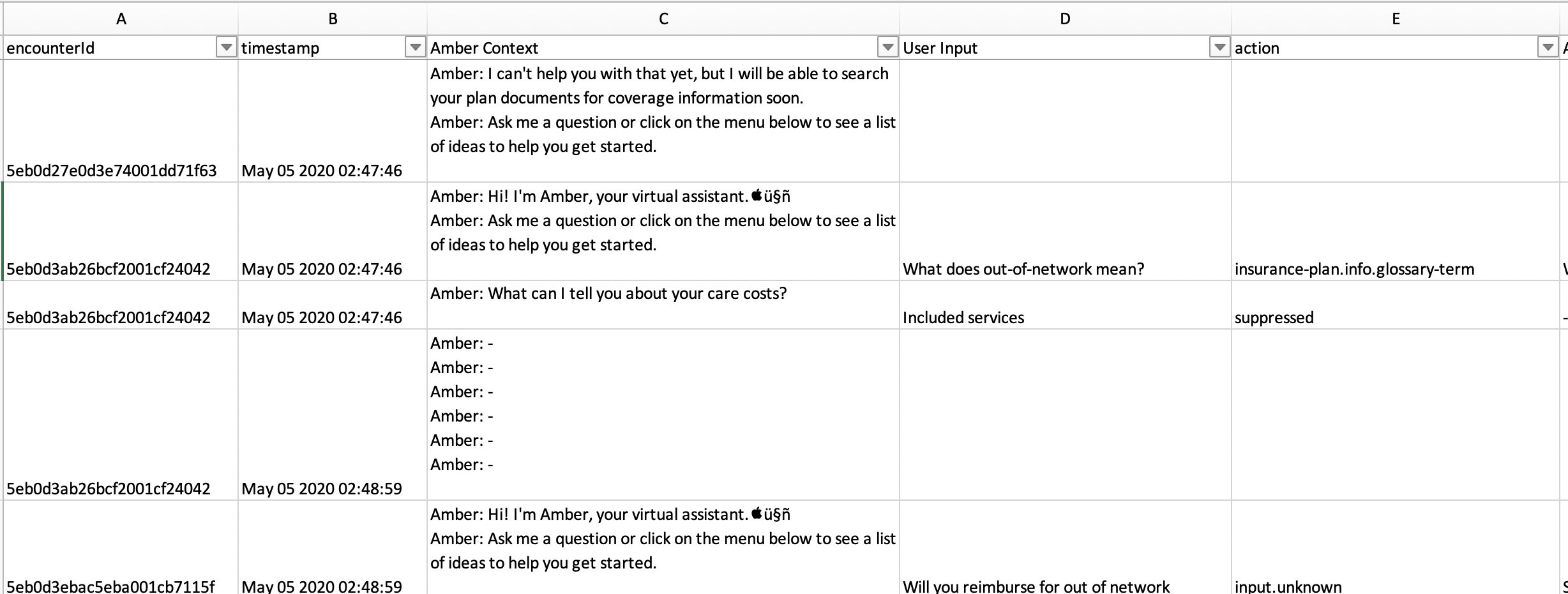Image resolution: width=1568 pixels, height=594 pixels.
Task: Select the User Input header cell text
Action: (940, 48)
